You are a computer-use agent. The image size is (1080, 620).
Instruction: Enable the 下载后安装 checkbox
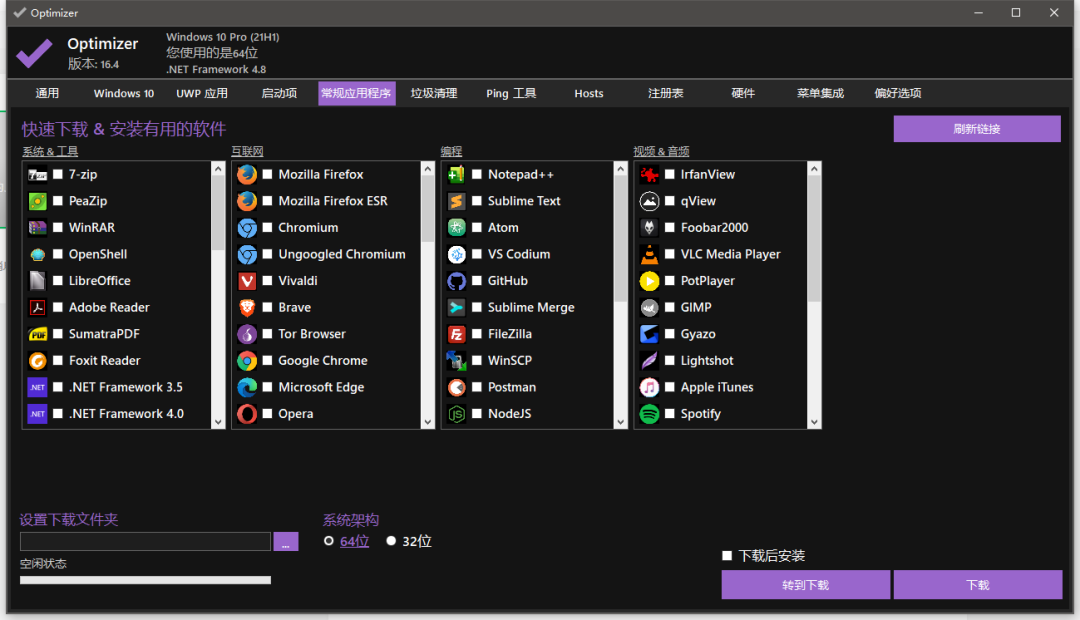tap(727, 555)
